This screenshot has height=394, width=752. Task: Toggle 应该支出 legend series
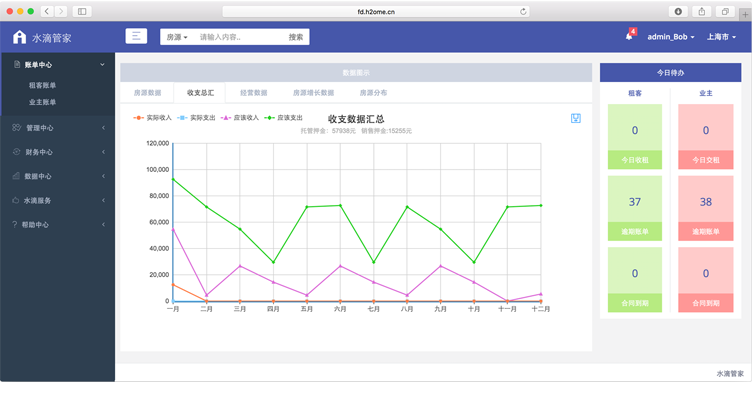tap(283, 117)
